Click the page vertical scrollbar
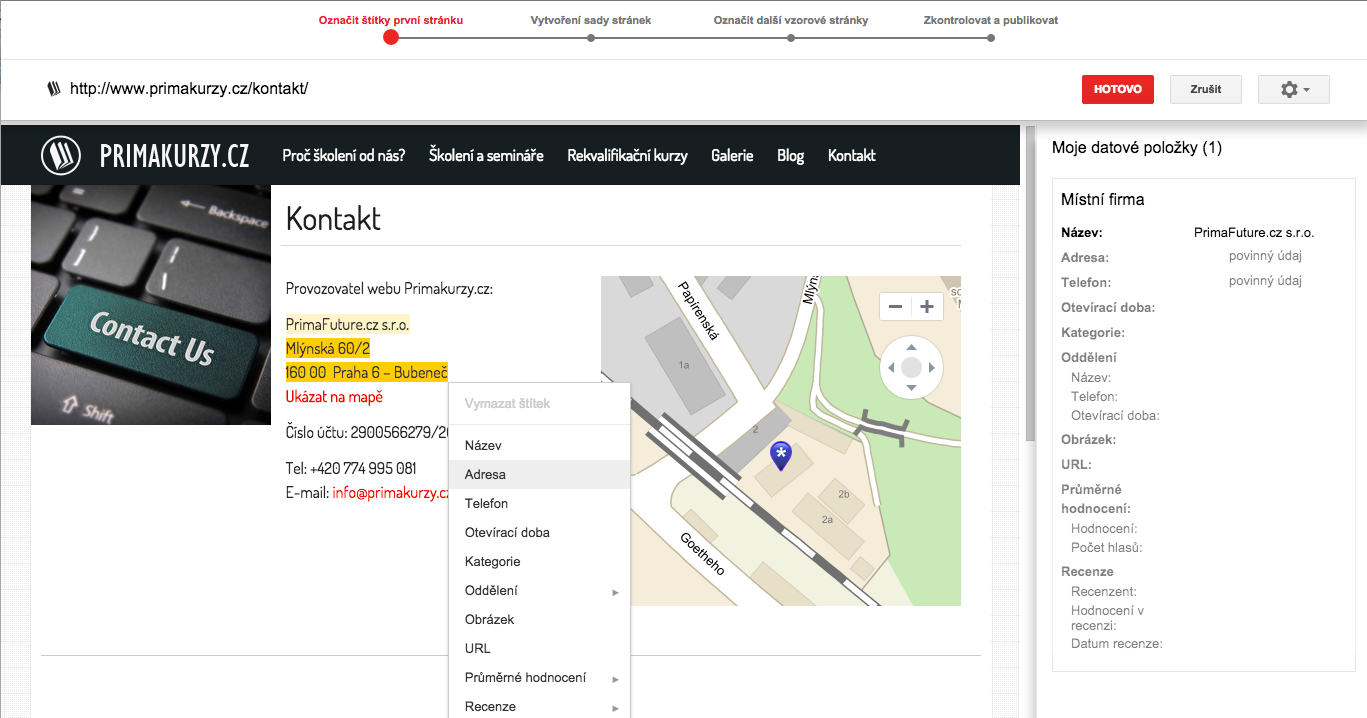 click(x=1029, y=283)
